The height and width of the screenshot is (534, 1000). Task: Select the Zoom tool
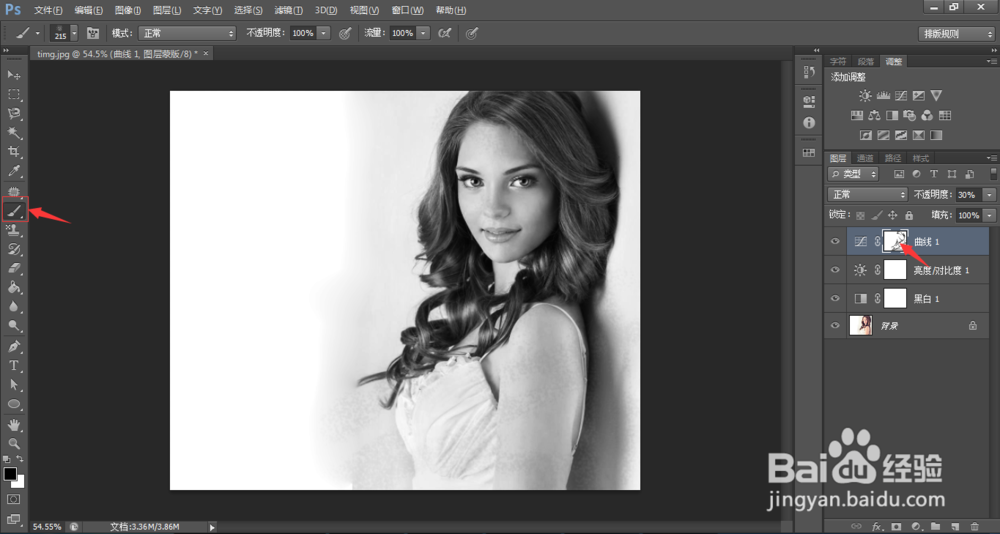[x=14, y=444]
